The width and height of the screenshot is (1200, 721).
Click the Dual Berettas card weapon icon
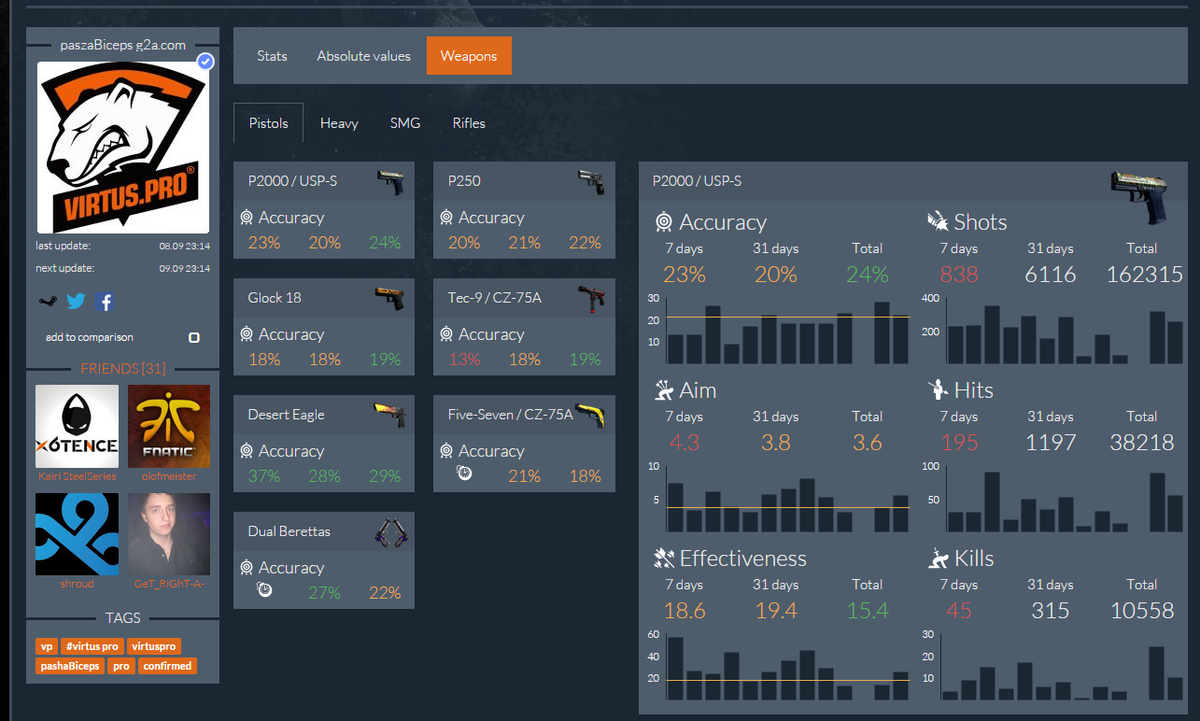click(x=391, y=532)
